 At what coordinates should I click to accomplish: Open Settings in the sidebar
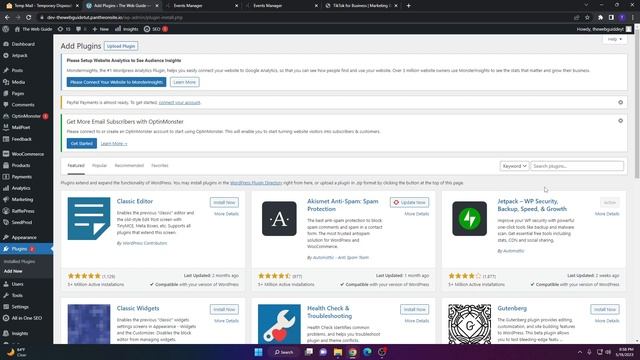point(20,307)
